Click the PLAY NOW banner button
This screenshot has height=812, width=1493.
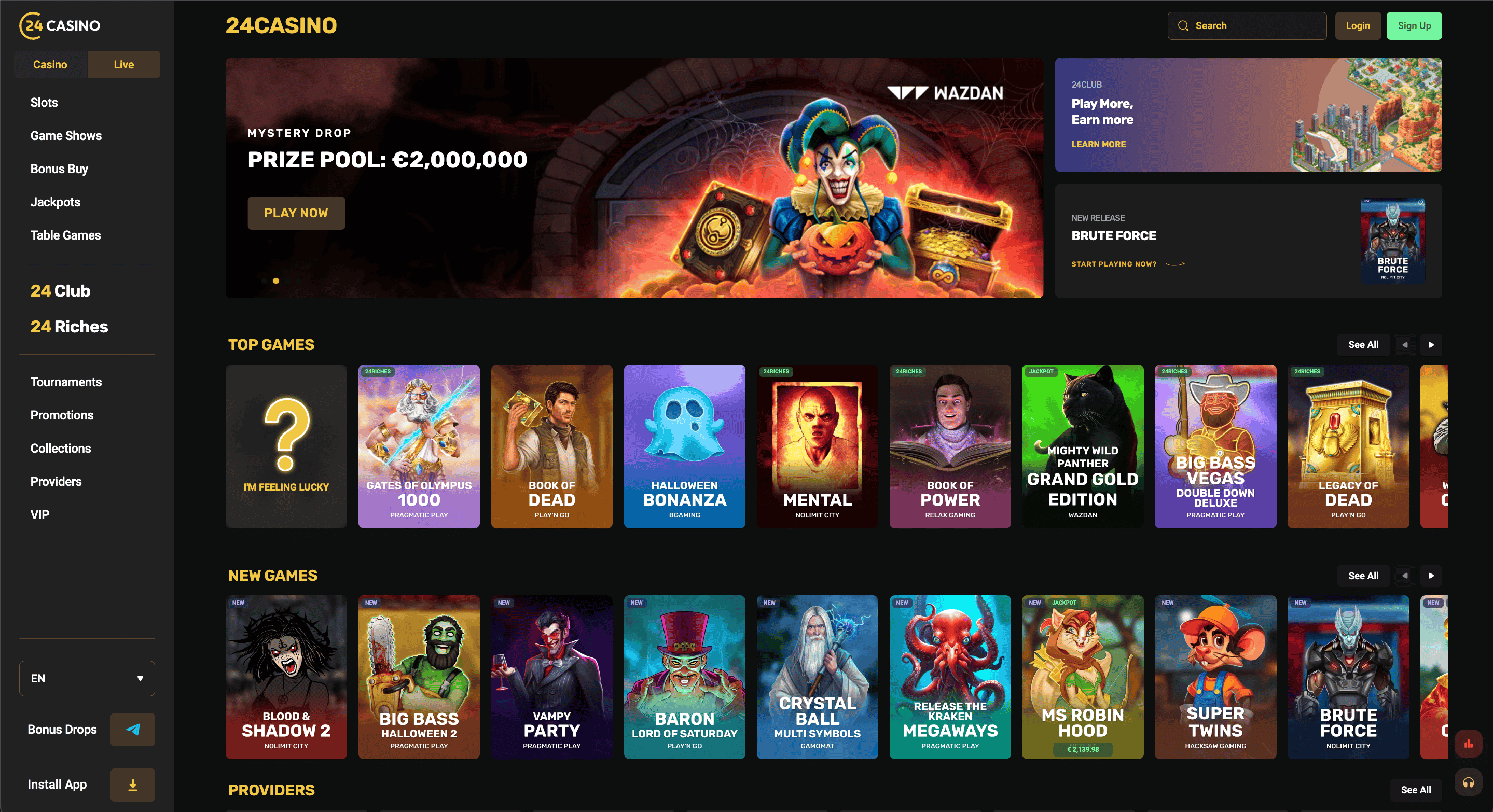tap(296, 213)
